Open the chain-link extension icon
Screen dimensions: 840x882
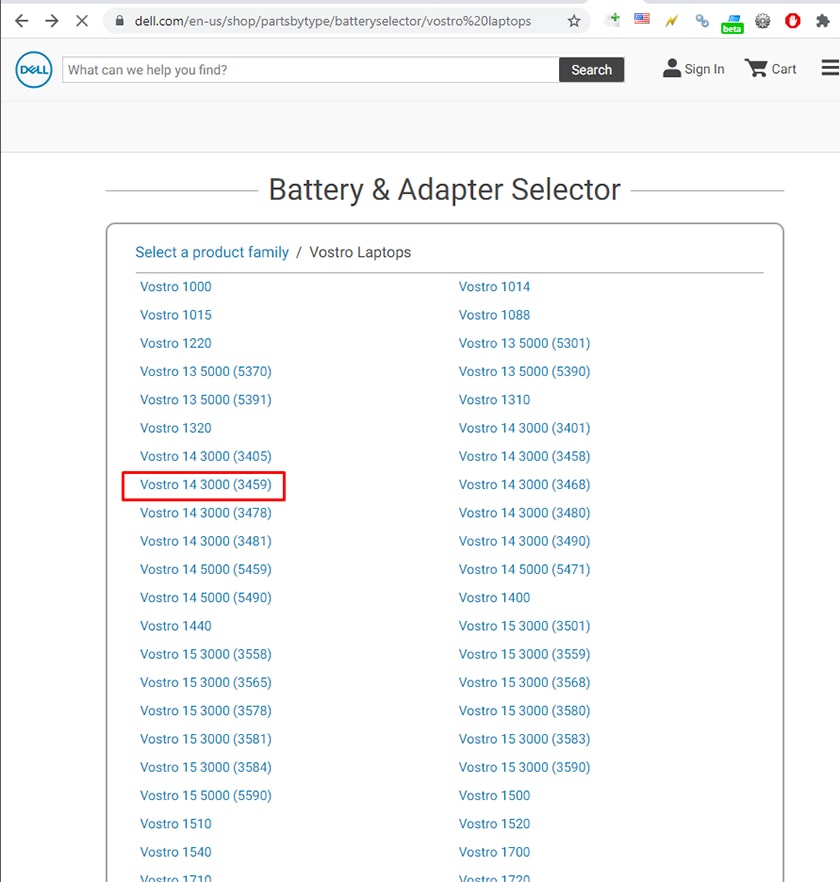point(702,19)
